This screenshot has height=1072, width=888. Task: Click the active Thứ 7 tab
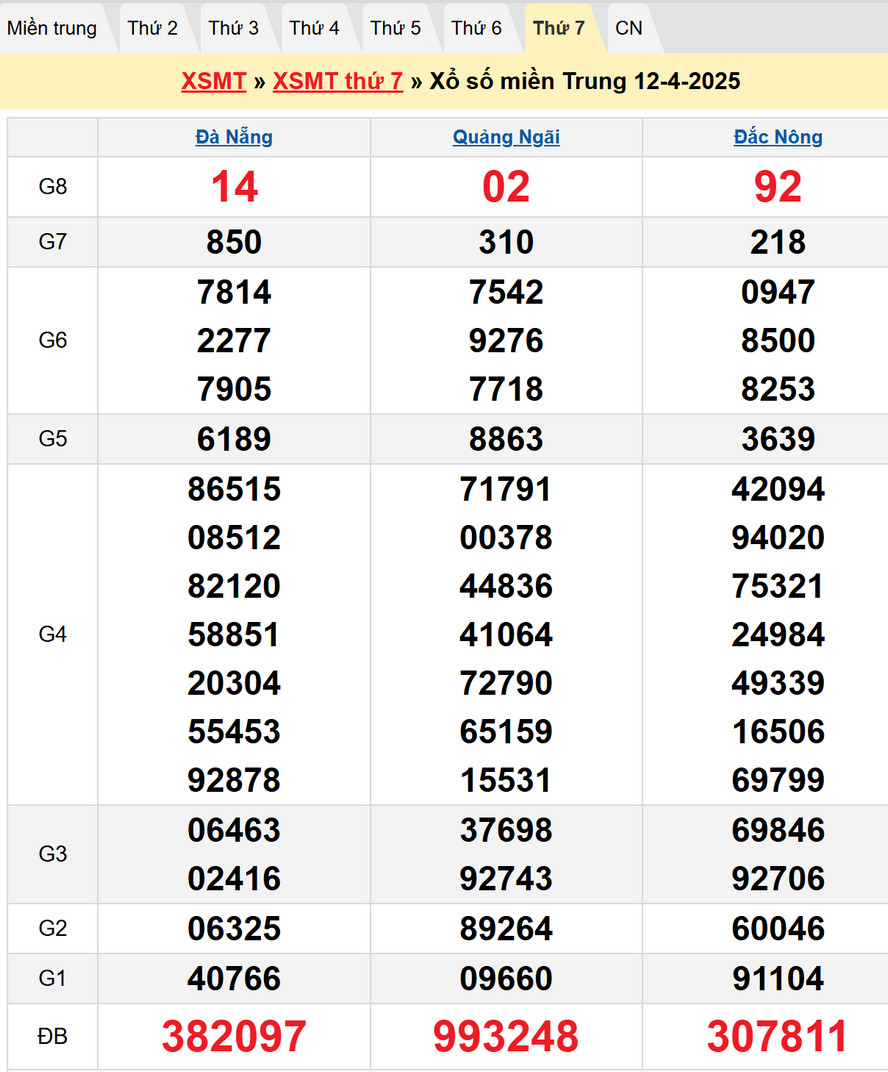point(559,28)
